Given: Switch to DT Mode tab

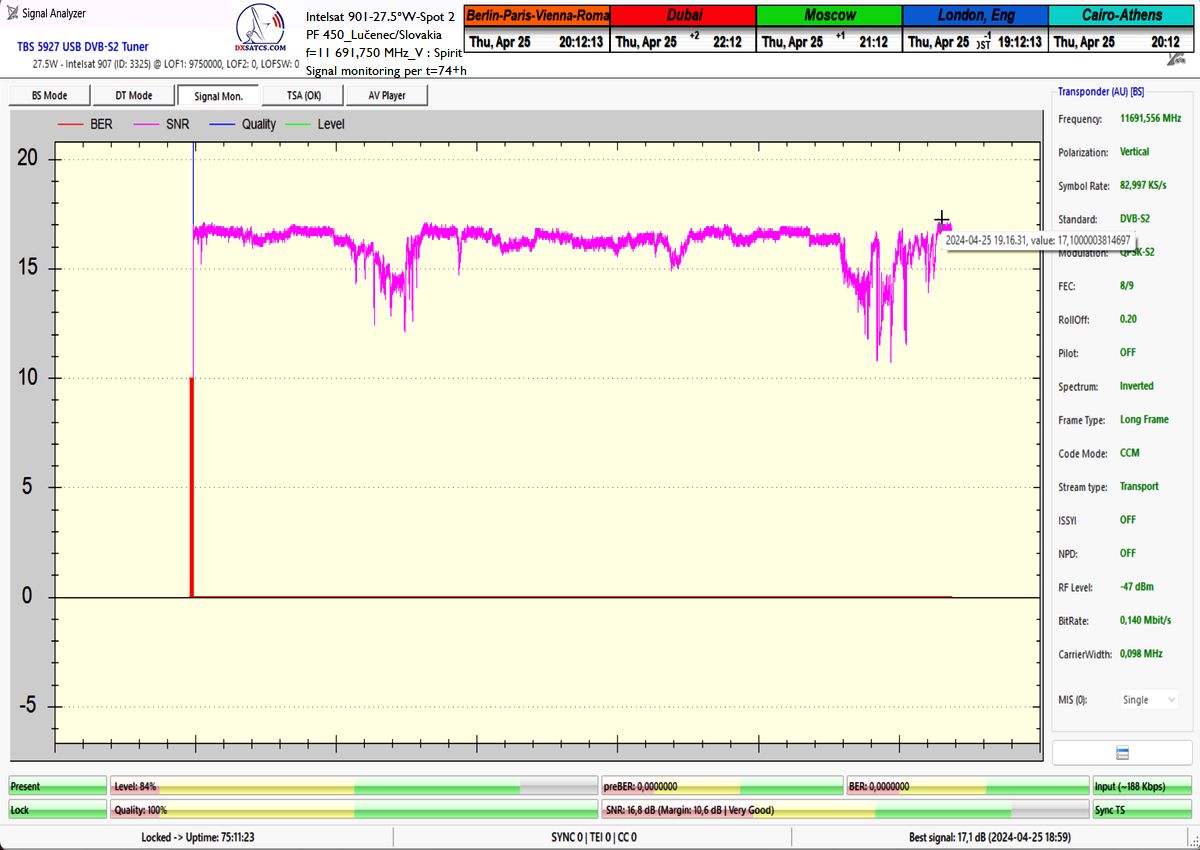Looking at the screenshot, I should click(133, 96).
